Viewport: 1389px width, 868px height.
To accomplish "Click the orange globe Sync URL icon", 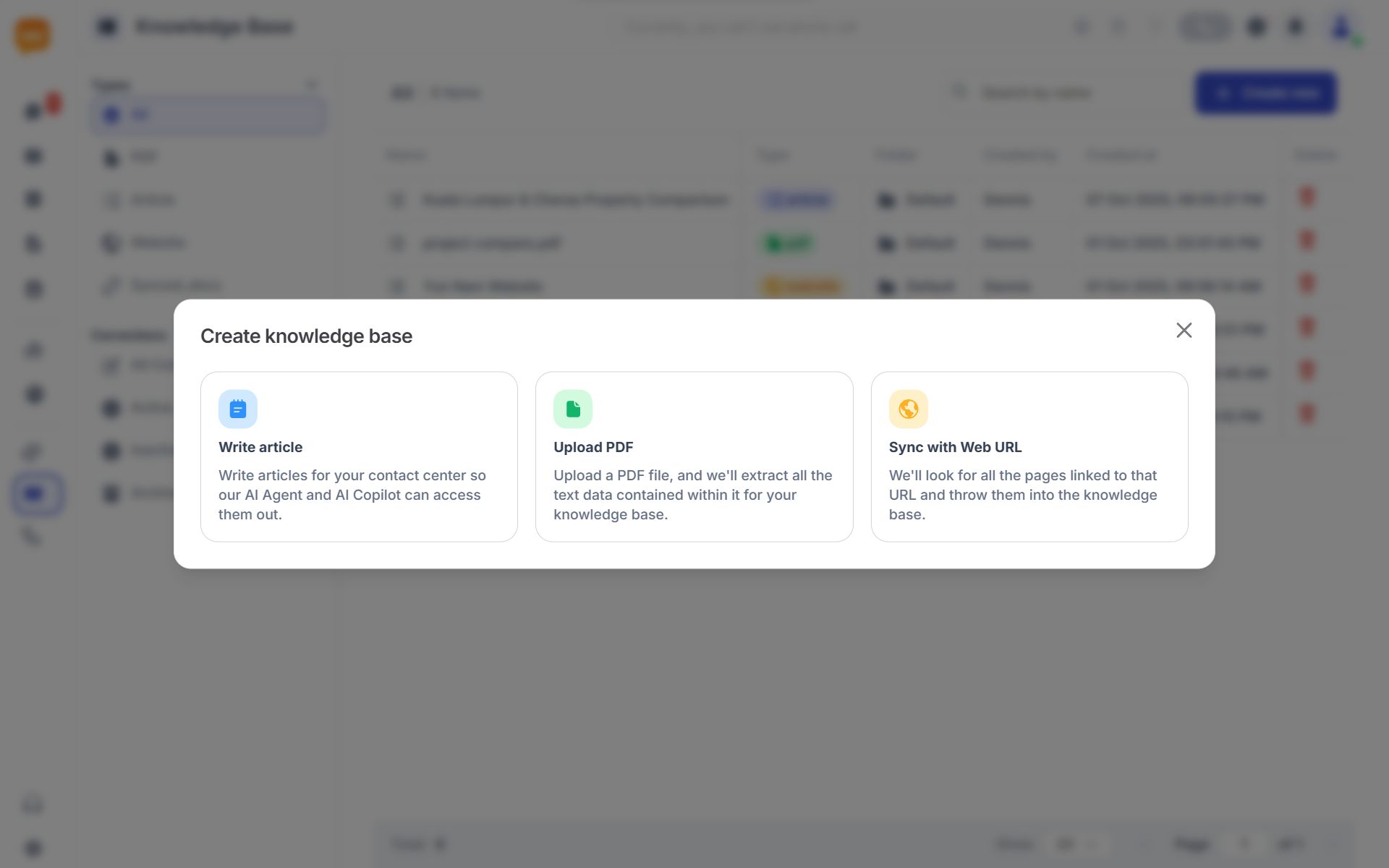I will [908, 409].
